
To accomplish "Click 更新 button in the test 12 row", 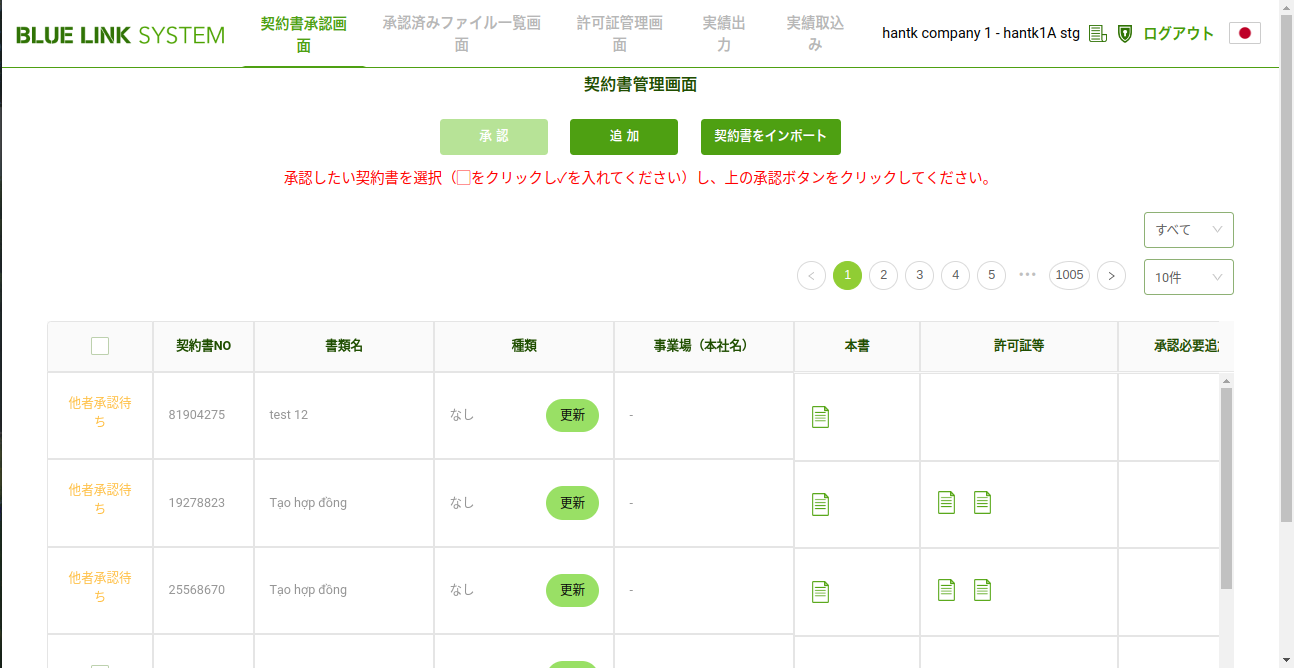I will coord(572,415).
